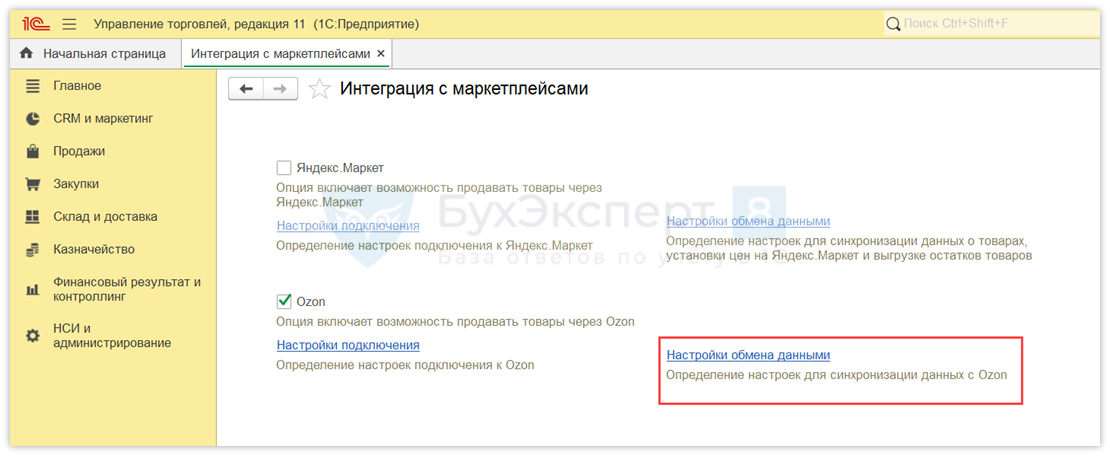Go forward with the right arrow button
1110x456 pixels.
coord(280,89)
